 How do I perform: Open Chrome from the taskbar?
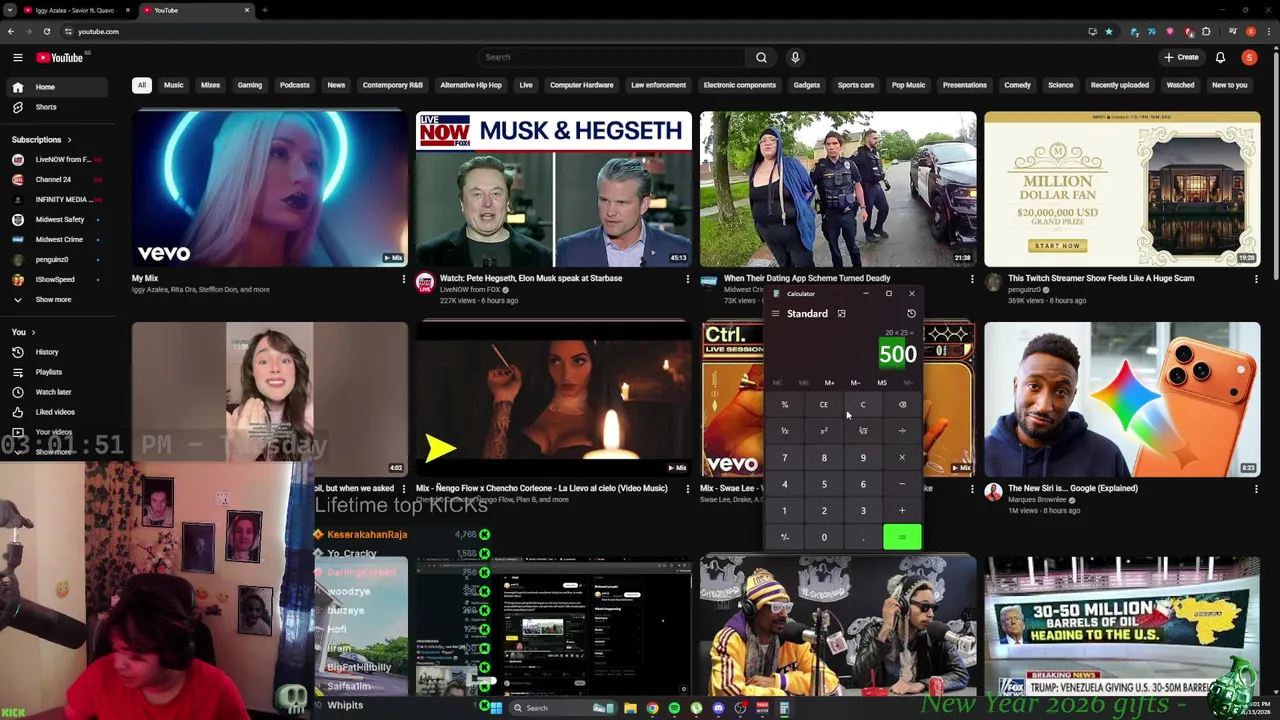pyautogui.click(x=652, y=708)
